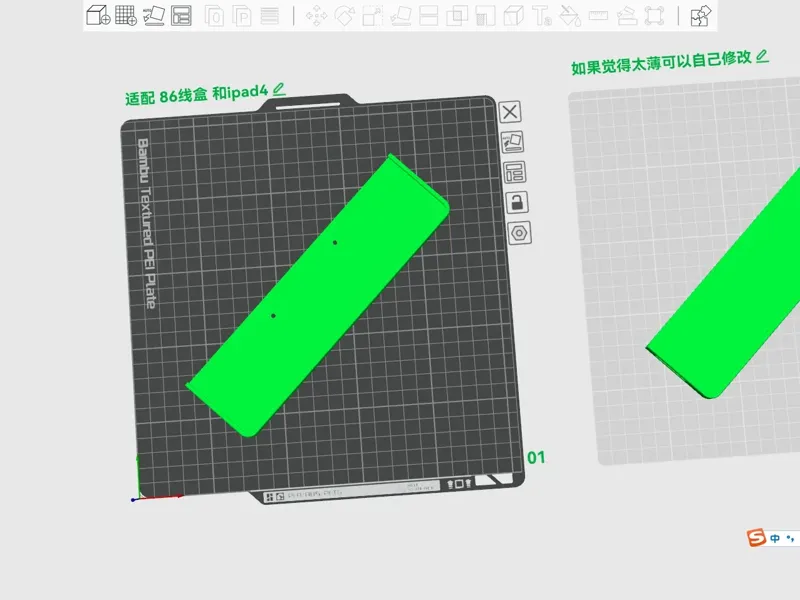This screenshot has width=800, height=600.
Task: Click the Split to objects icon
Action: click(x=214, y=16)
